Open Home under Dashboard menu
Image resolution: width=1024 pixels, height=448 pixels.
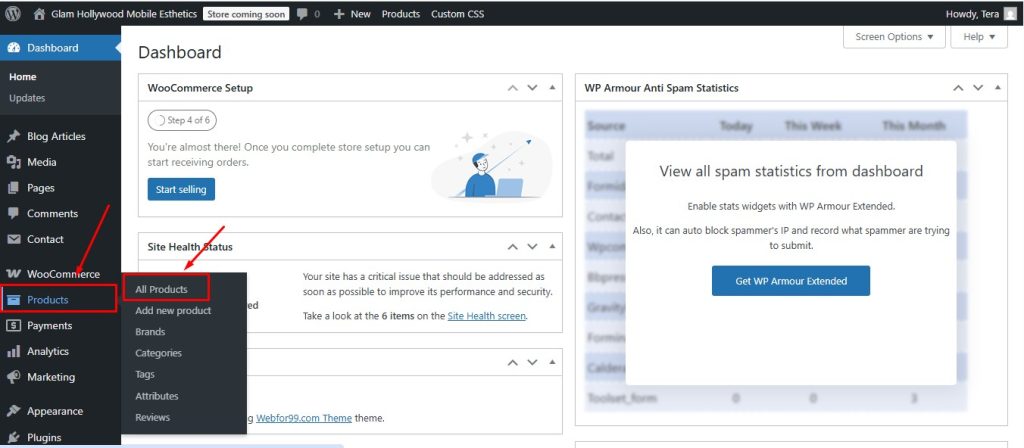tap(23, 76)
